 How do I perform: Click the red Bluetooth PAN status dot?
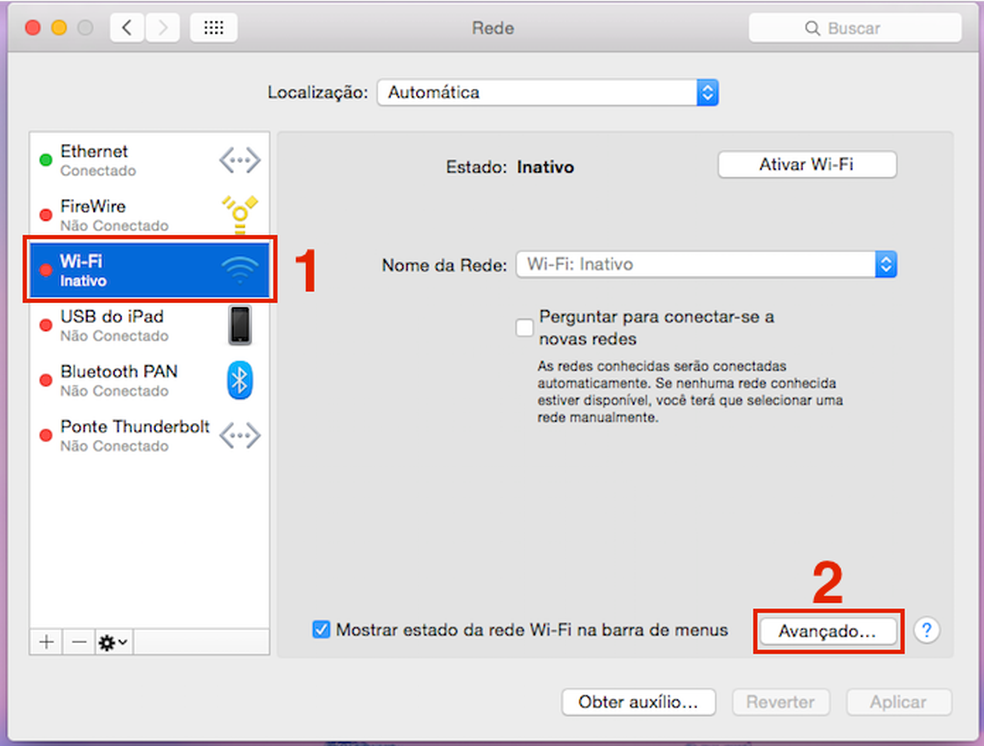point(46,380)
